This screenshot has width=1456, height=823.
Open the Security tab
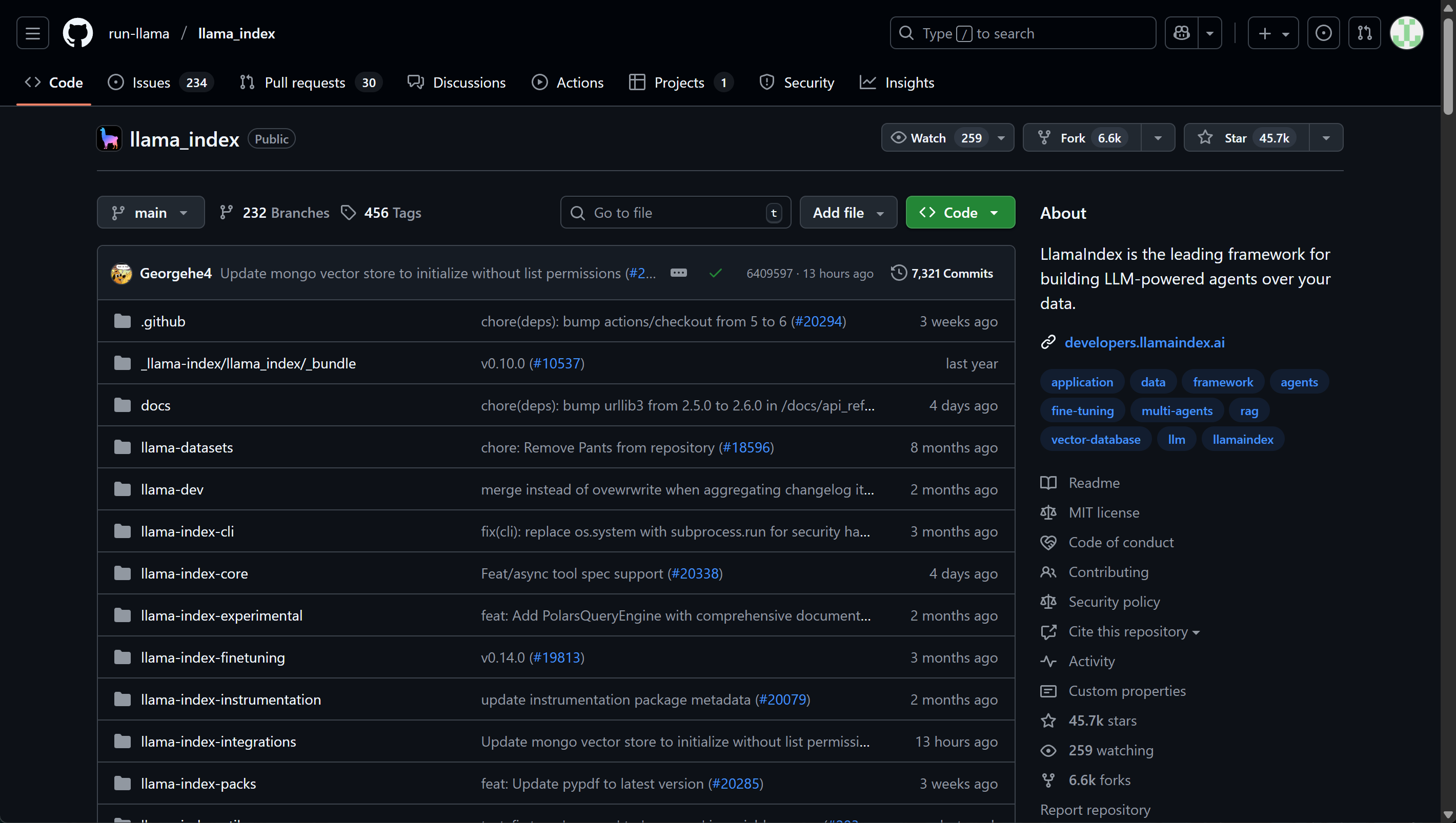pyautogui.click(x=797, y=83)
